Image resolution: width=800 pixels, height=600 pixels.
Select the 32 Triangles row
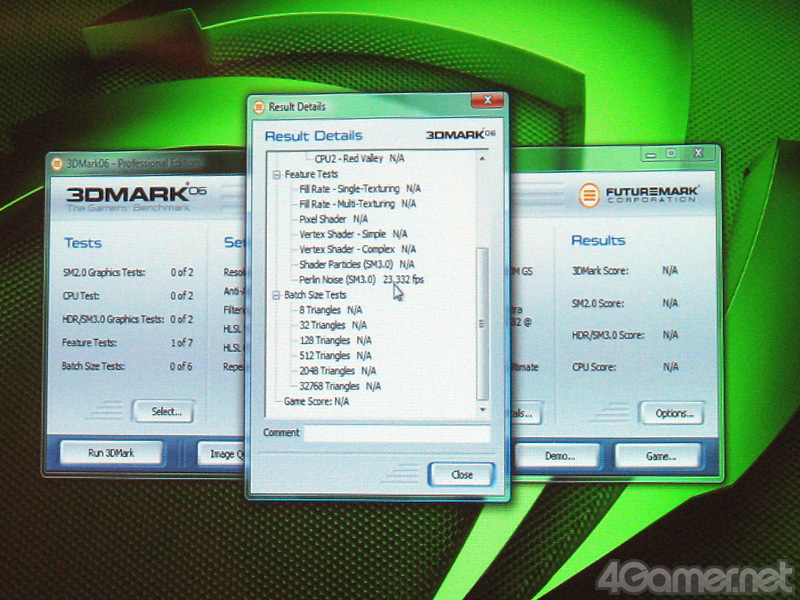(333, 326)
